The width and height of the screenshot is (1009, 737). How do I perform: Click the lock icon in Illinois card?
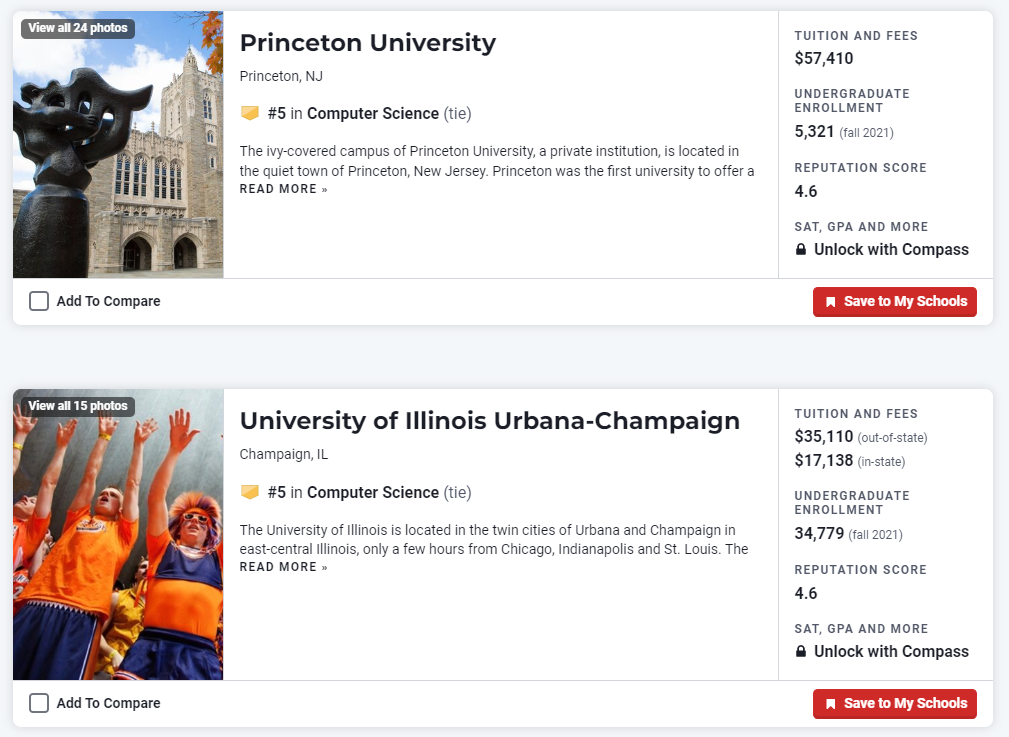(x=801, y=652)
